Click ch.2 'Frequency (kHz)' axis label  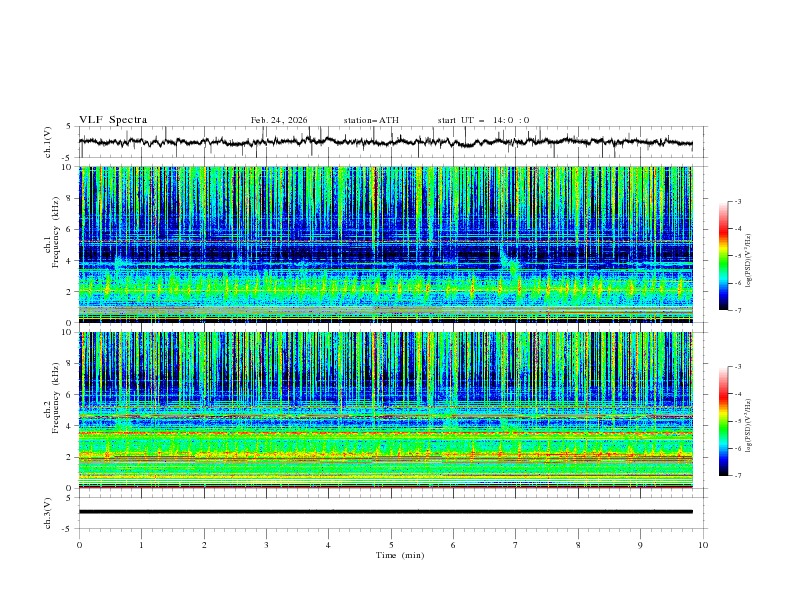click(x=56, y=398)
